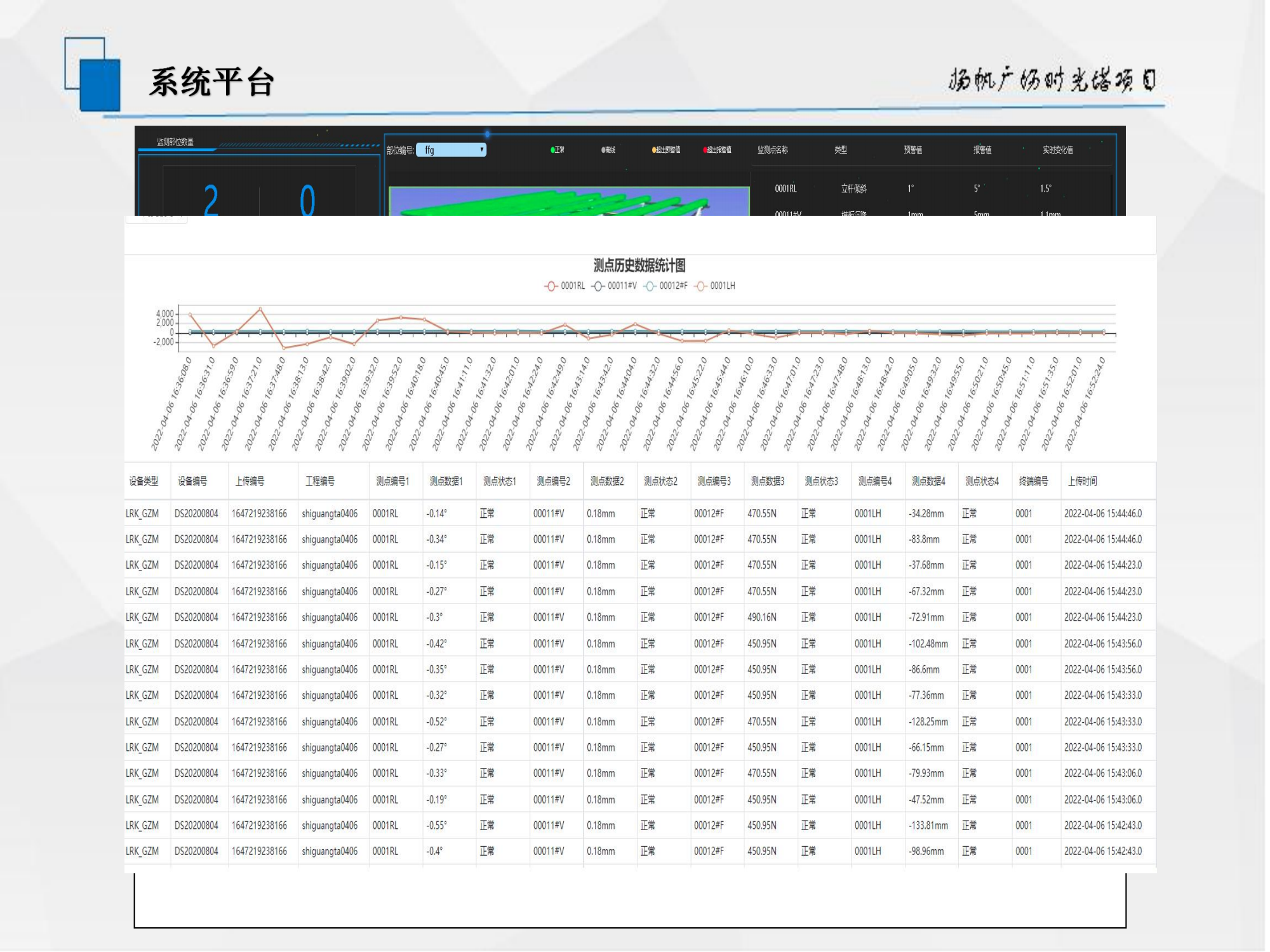
Task: Click the 监测点名称 column header
Action: [772, 150]
